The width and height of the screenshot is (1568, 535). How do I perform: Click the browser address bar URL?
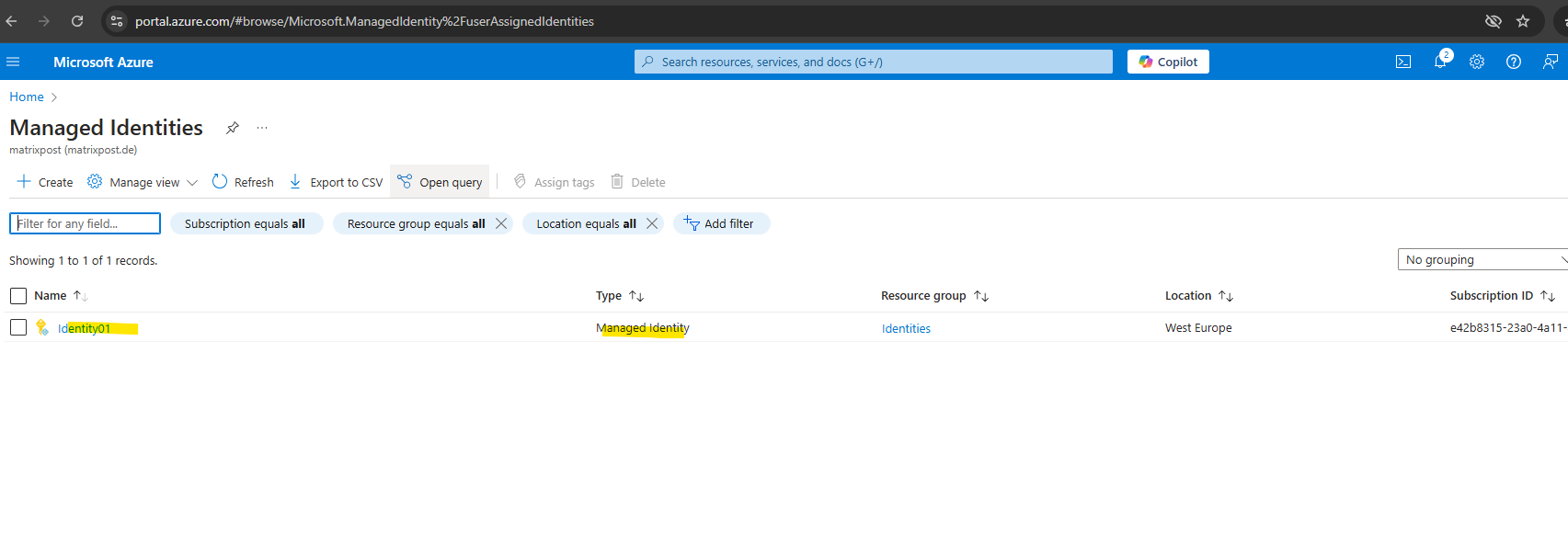[x=364, y=21]
